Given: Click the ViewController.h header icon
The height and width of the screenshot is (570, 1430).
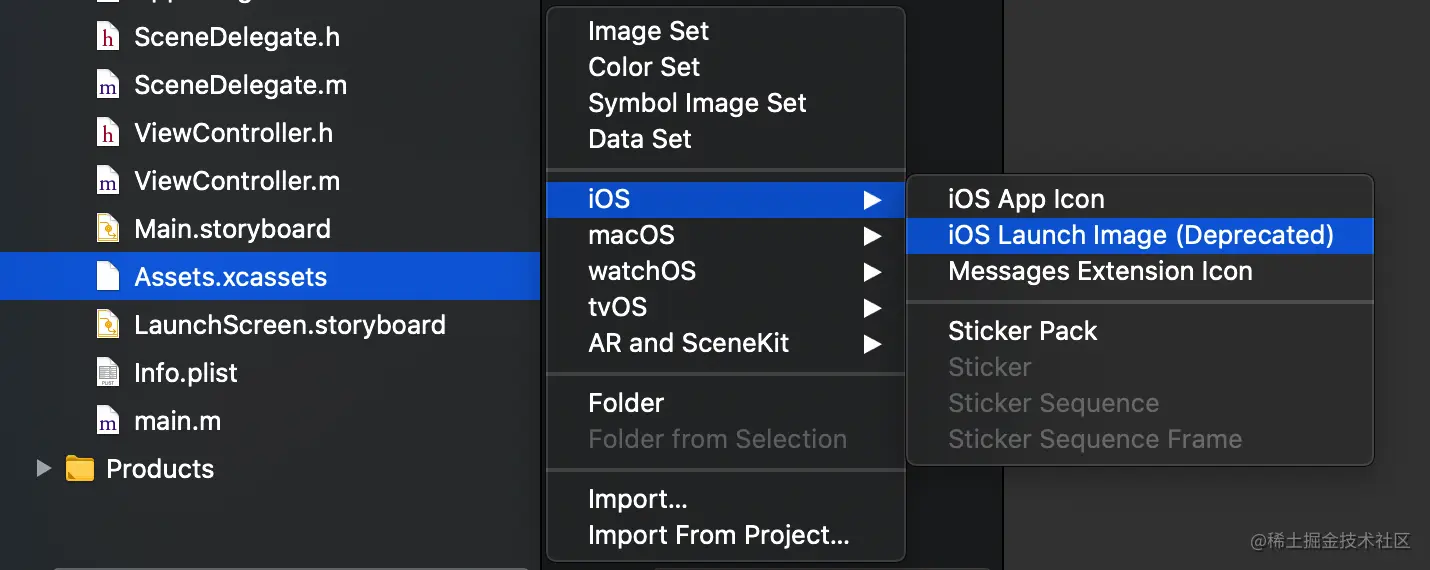Looking at the screenshot, I should point(108,134).
